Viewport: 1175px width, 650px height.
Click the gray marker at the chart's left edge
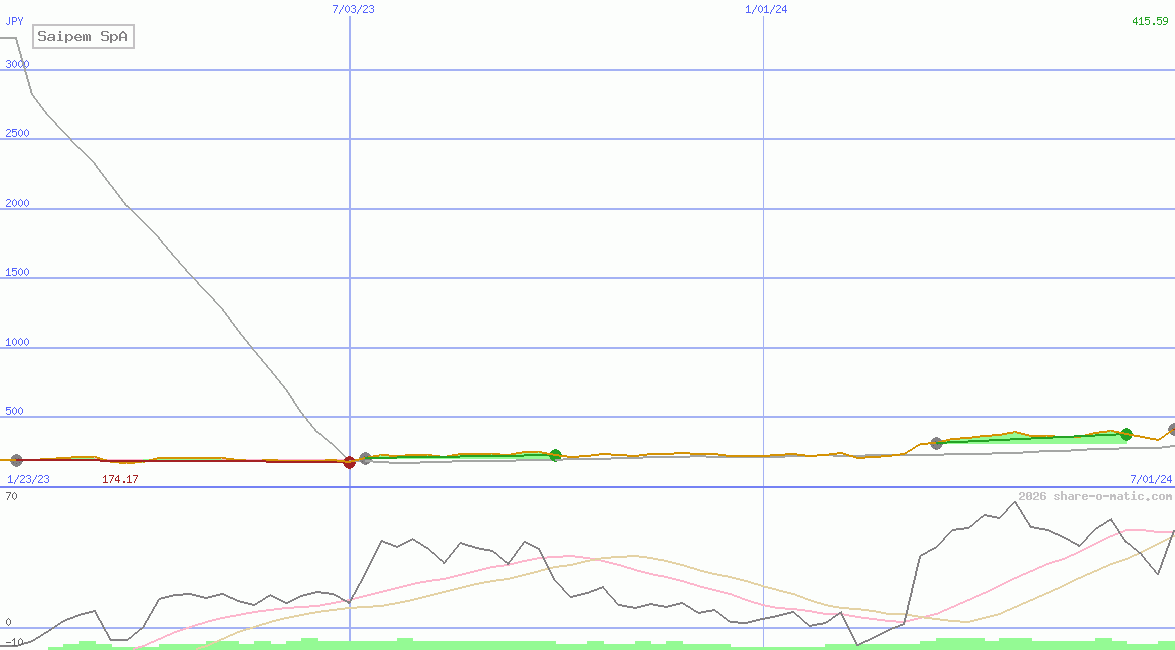pyautogui.click(x=16, y=460)
